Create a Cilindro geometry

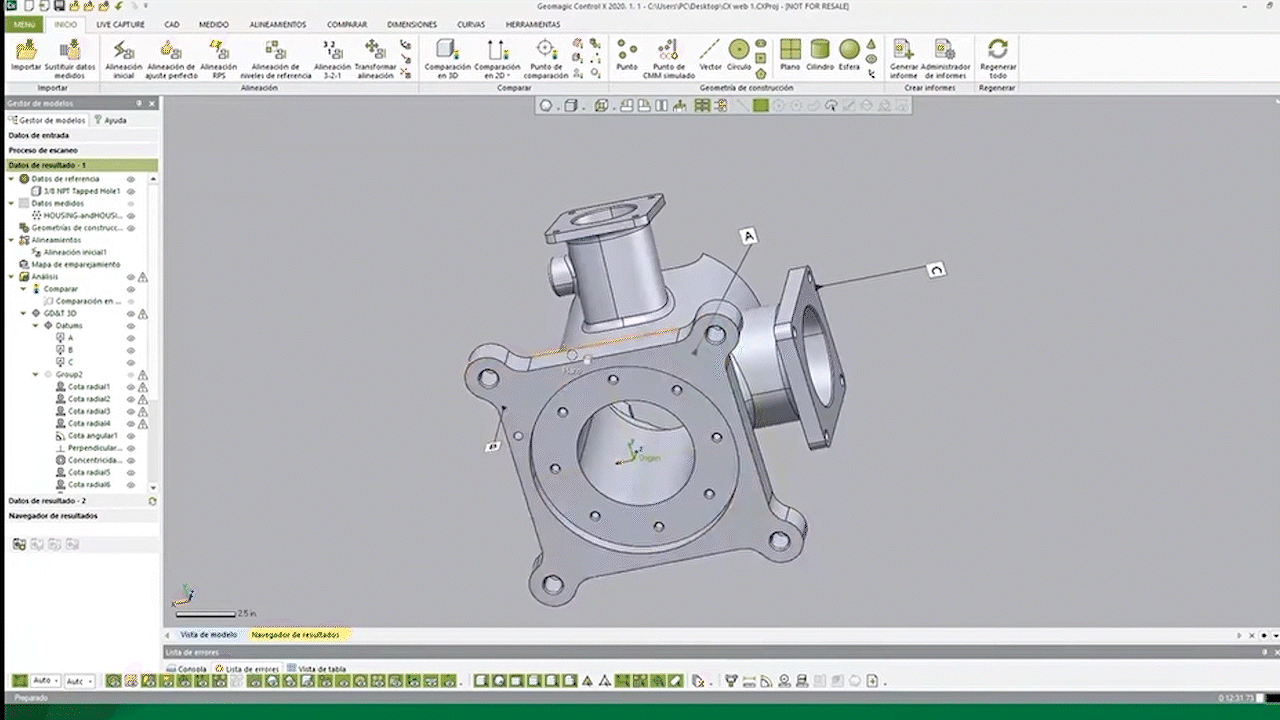coord(820,55)
